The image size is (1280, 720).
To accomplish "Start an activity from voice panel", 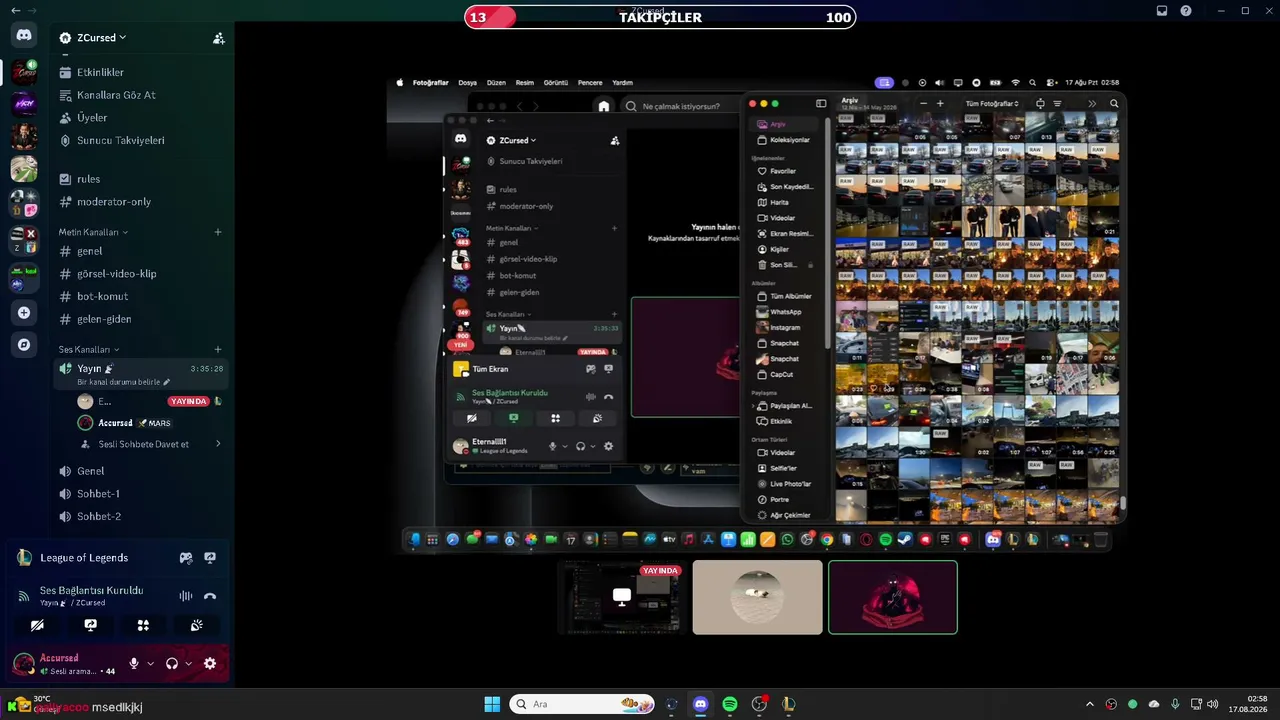I will pos(143,625).
